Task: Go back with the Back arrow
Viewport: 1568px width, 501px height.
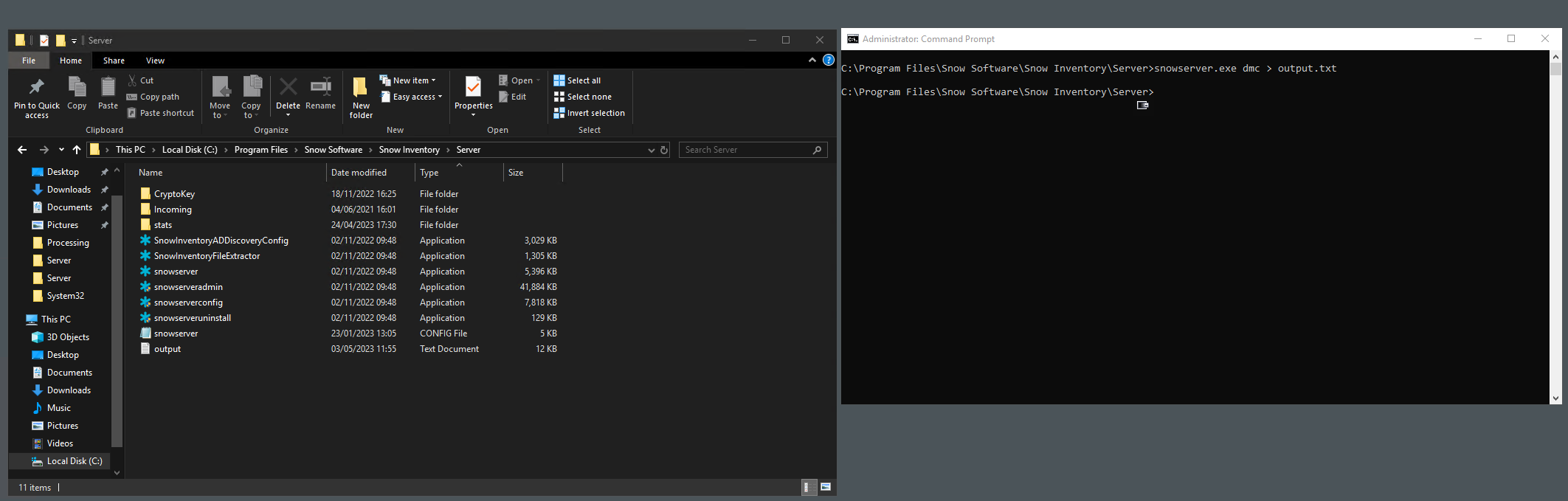Action: pyautogui.click(x=22, y=150)
